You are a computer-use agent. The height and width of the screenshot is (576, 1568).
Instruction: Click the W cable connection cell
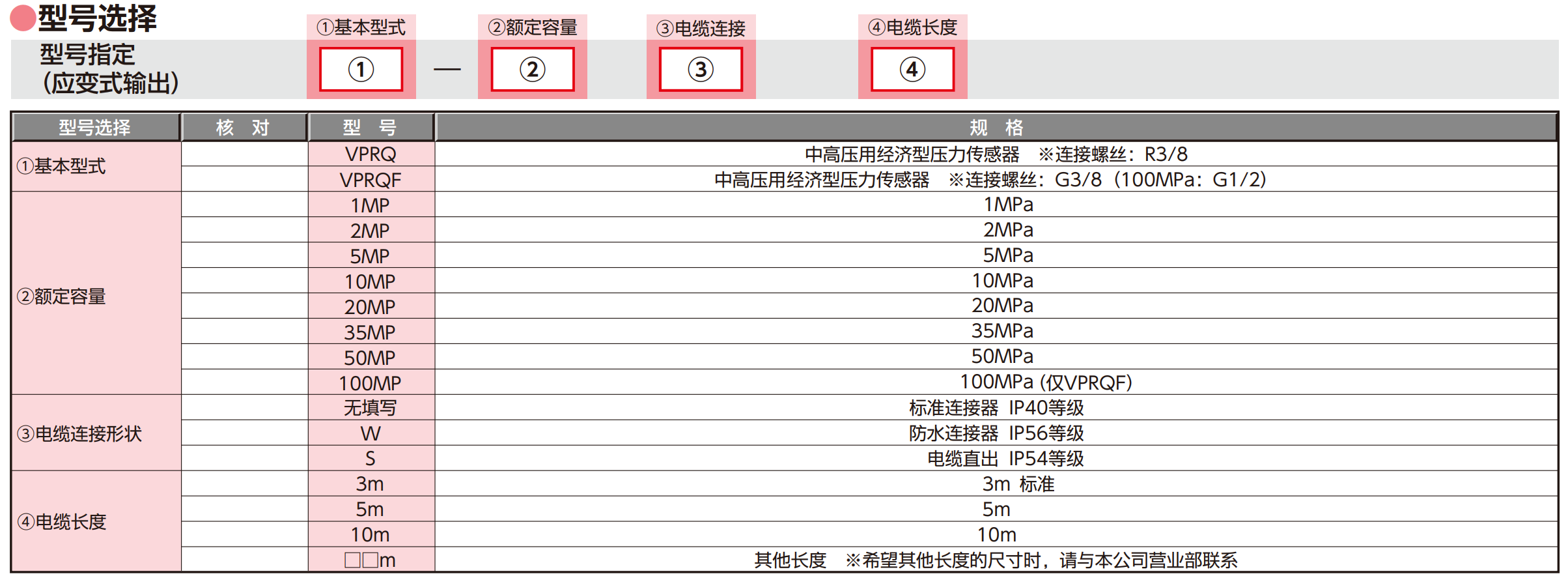[371, 433]
